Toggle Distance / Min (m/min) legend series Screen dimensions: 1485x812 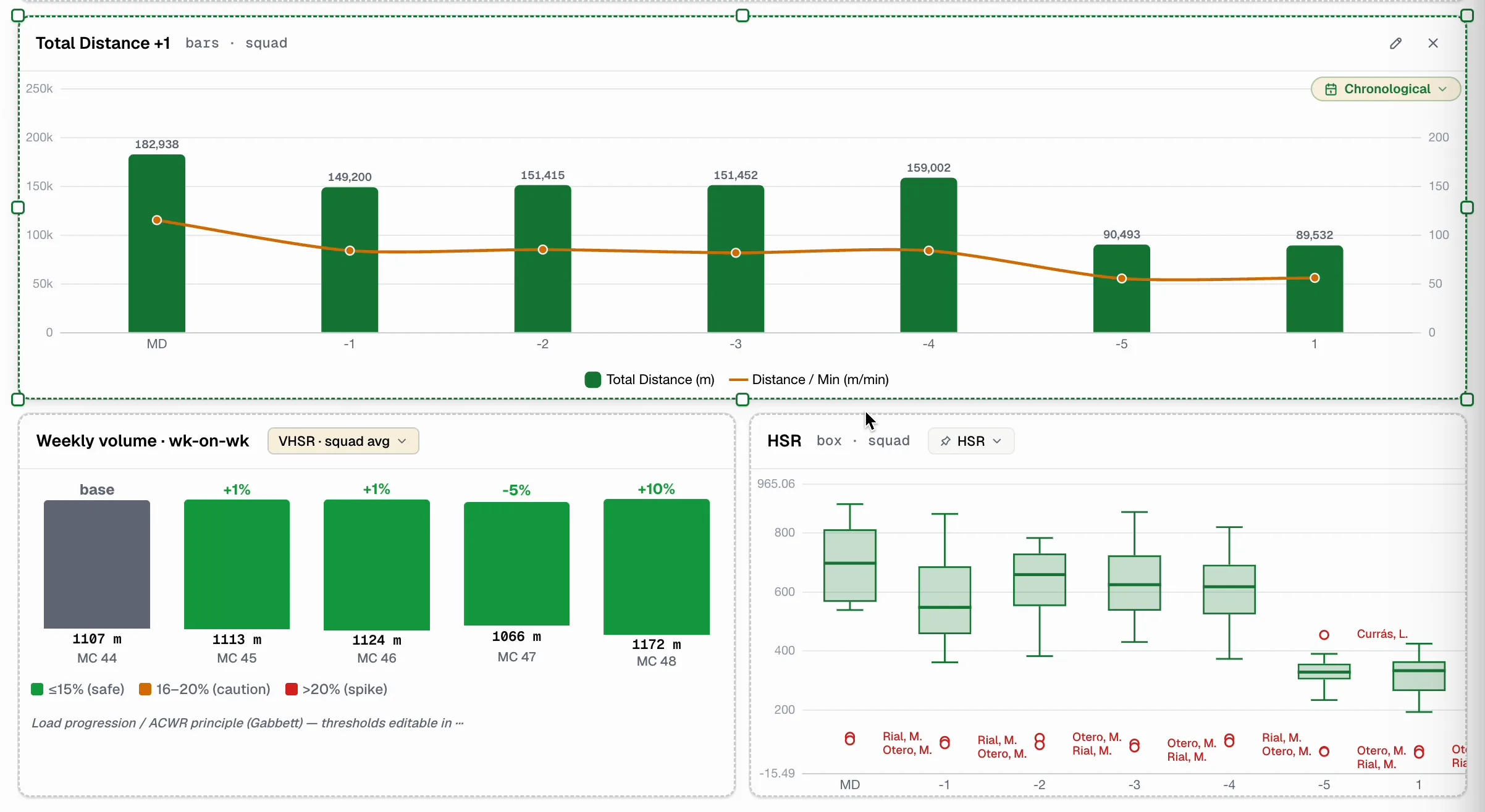(x=809, y=380)
